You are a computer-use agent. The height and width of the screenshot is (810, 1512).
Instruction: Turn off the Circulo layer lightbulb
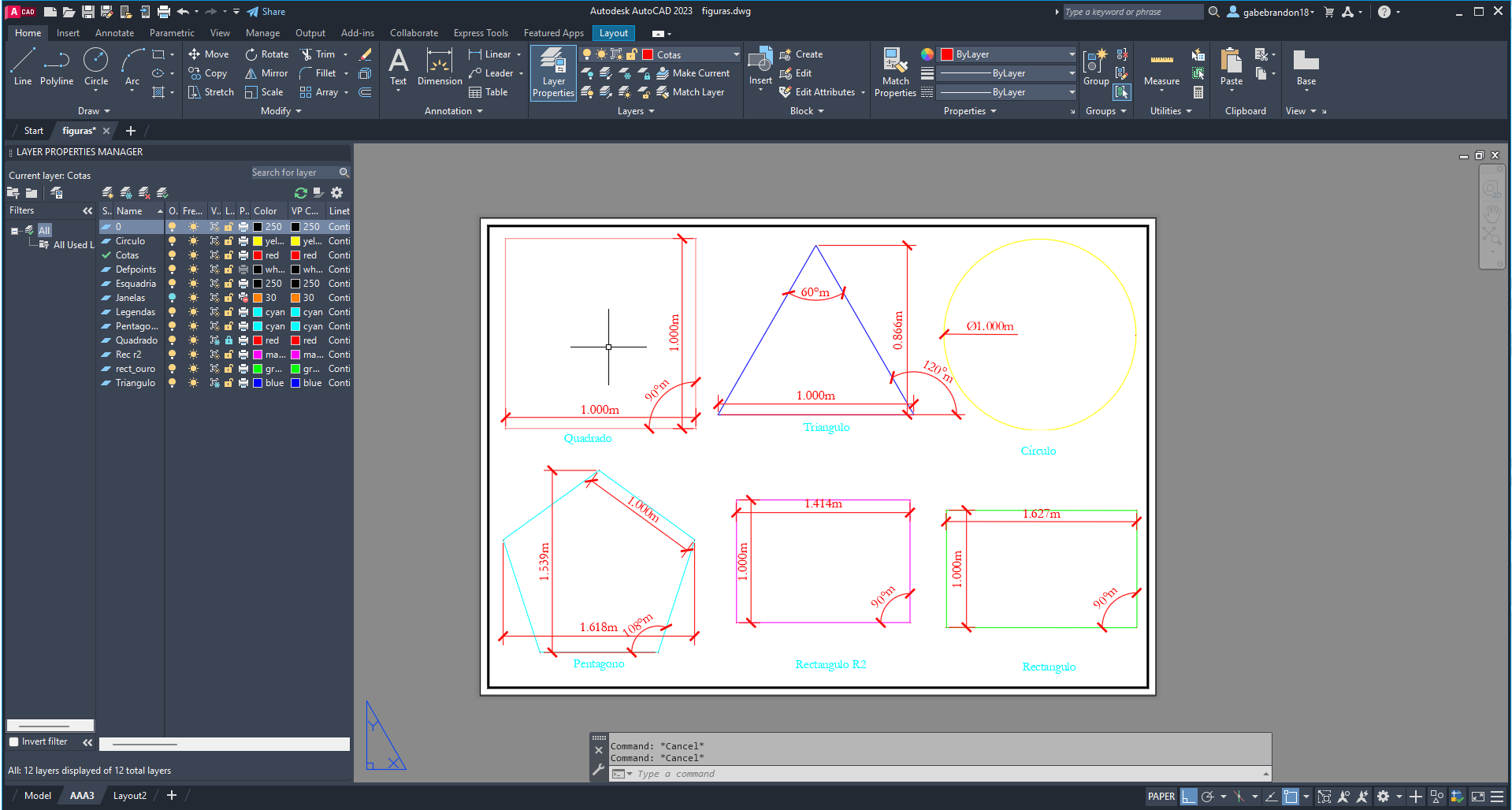point(173,241)
